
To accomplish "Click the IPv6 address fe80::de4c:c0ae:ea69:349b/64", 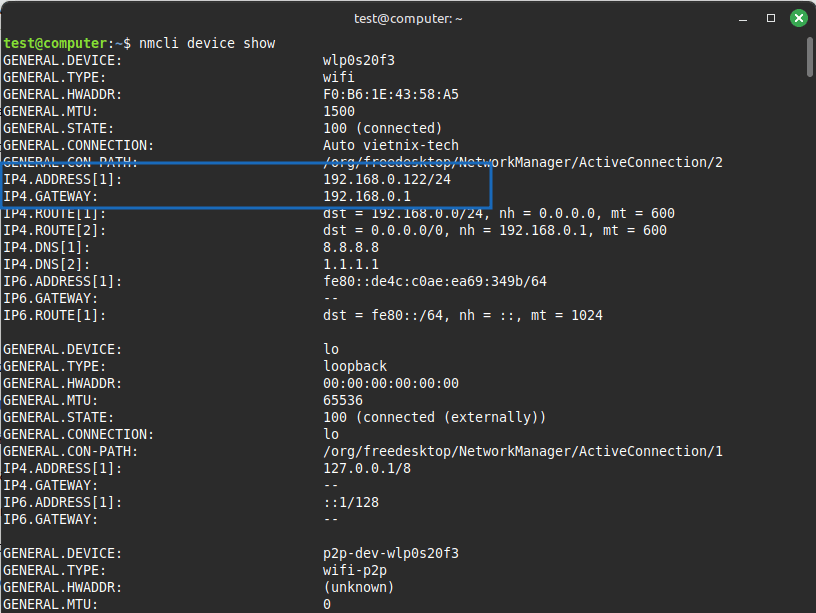I will pyautogui.click(x=436, y=281).
